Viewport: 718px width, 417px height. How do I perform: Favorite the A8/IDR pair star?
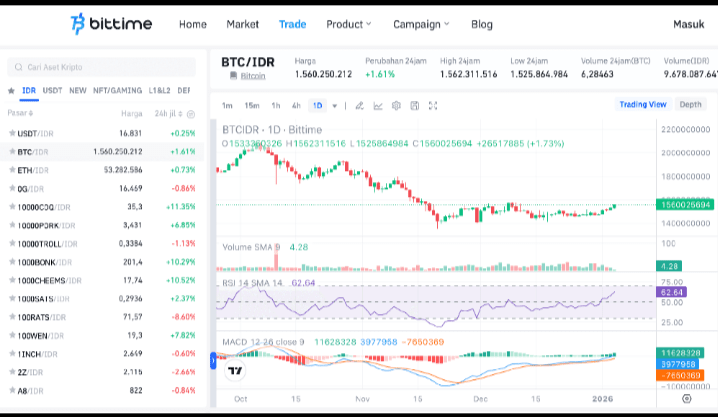coord(12,390)
